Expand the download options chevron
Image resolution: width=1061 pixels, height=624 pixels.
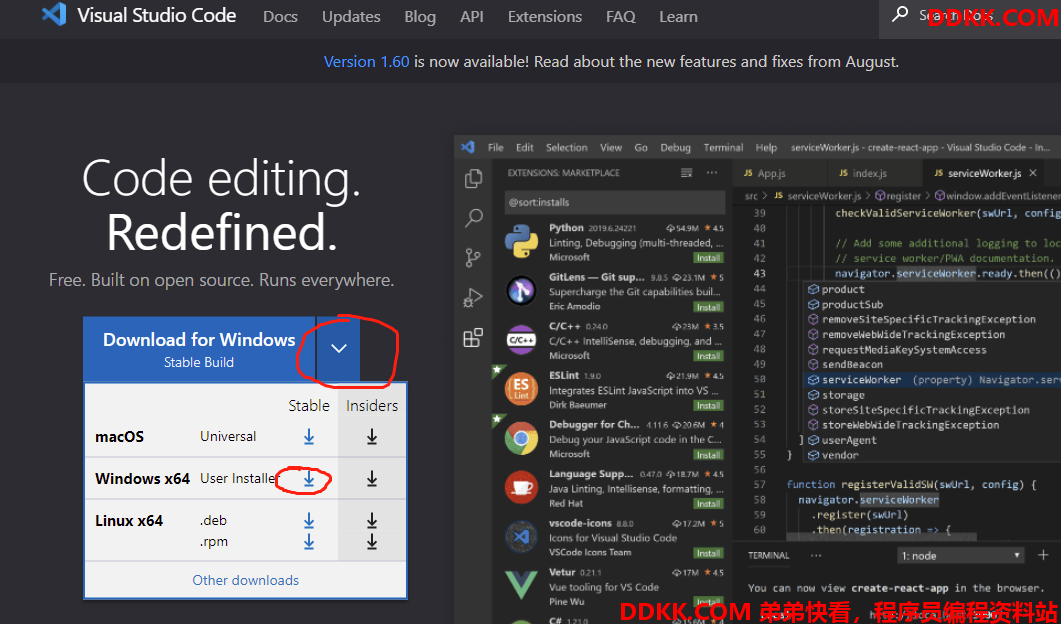(x=338, y=349)
